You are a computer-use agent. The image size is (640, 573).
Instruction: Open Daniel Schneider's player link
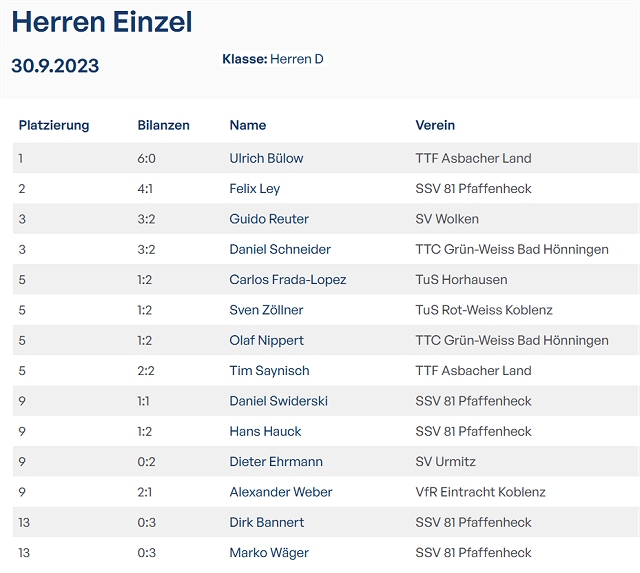point(280,249)
